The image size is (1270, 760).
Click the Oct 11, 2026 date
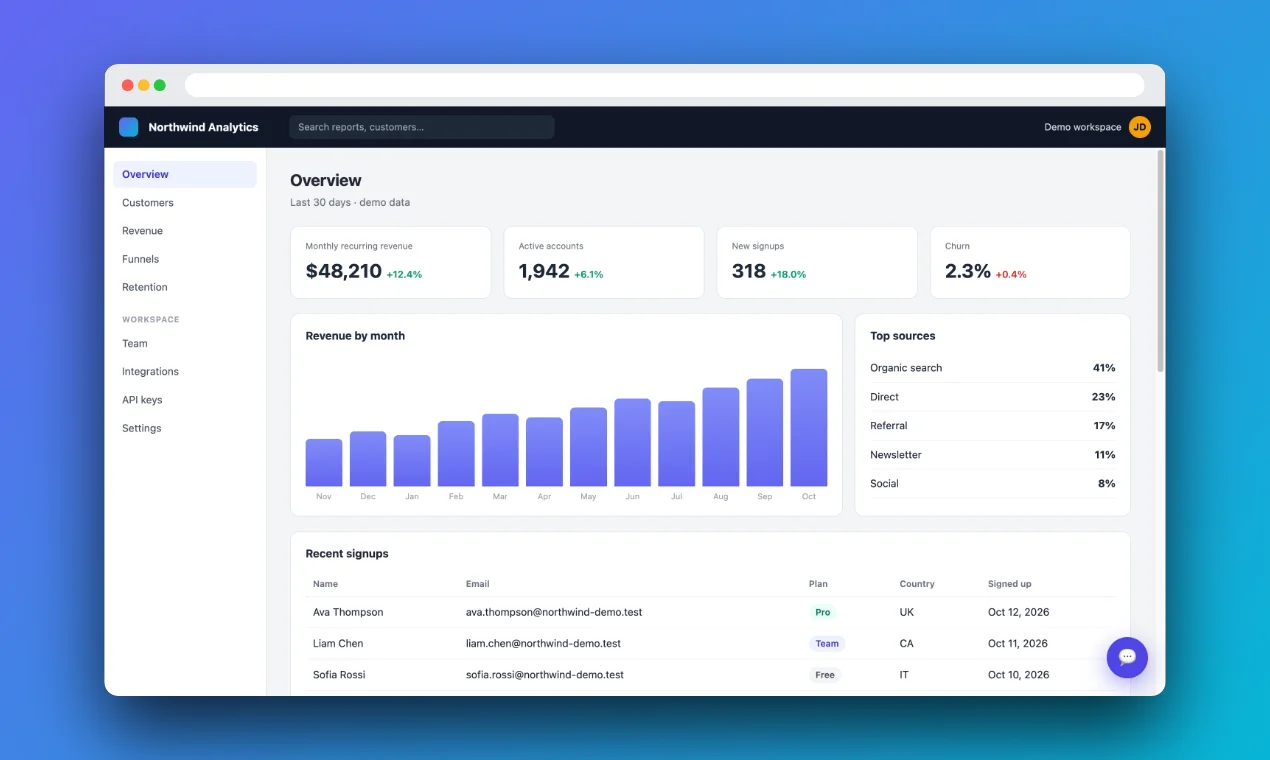pos(1018,643)
